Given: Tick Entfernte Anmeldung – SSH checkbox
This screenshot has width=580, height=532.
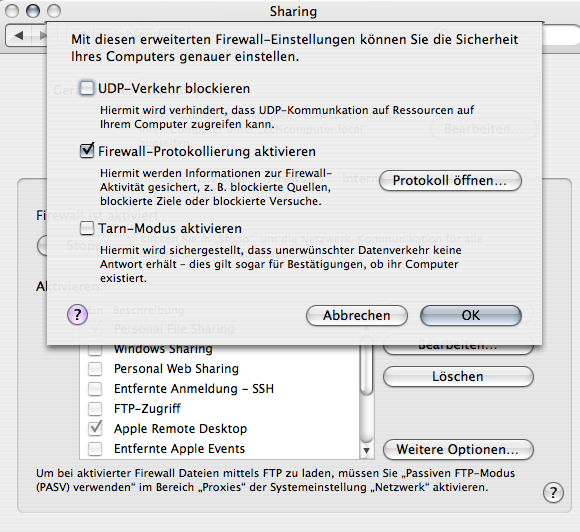Looking at the screenshot, I should (95, 389).
